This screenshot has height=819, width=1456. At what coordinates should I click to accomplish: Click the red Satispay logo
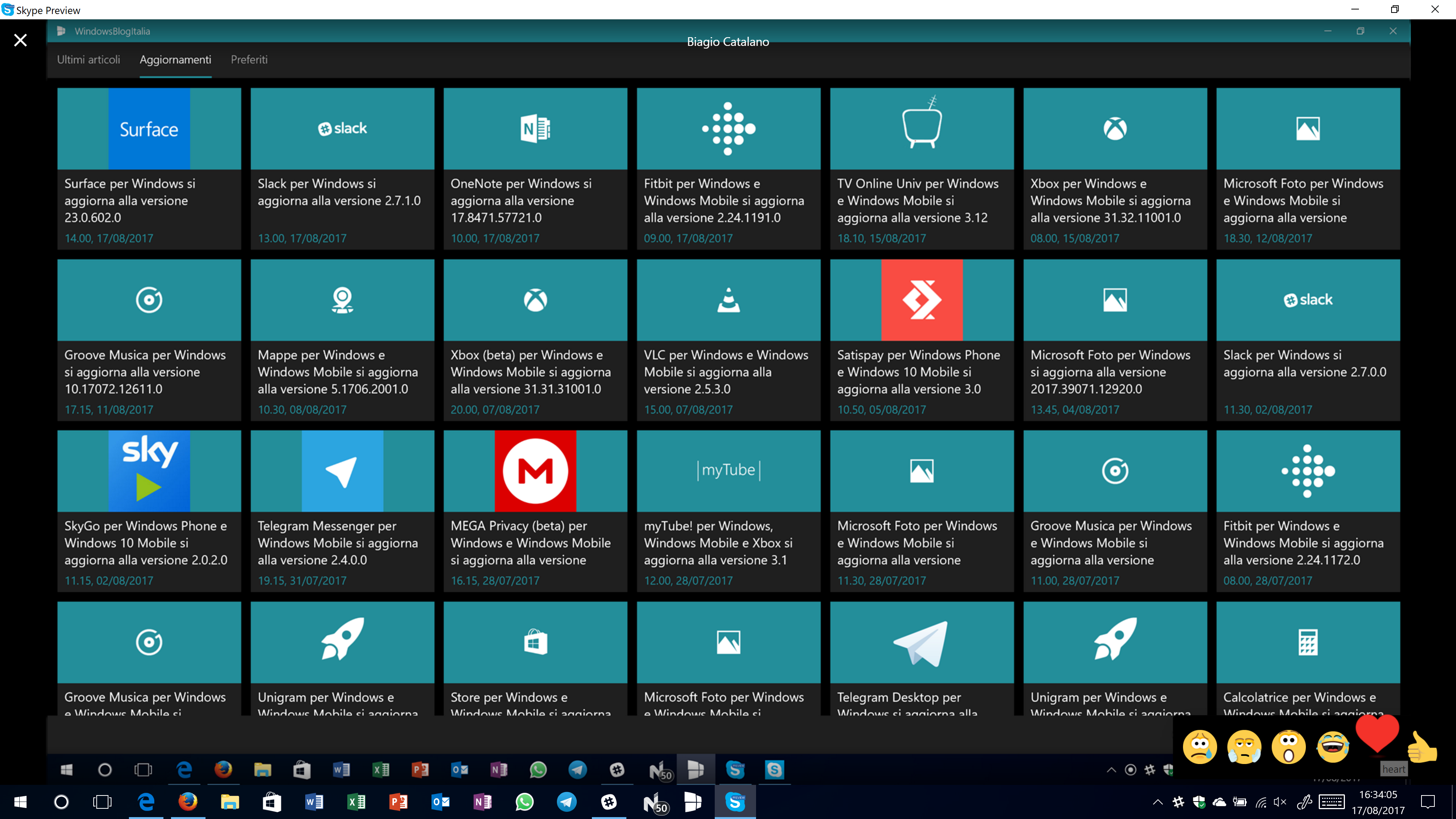coord(922,300)
